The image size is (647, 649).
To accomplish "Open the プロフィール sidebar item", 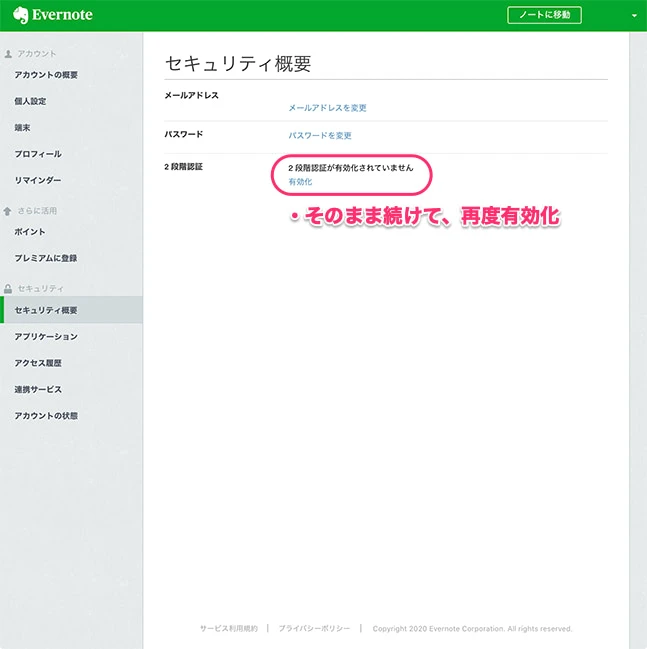I will point(38,154).
